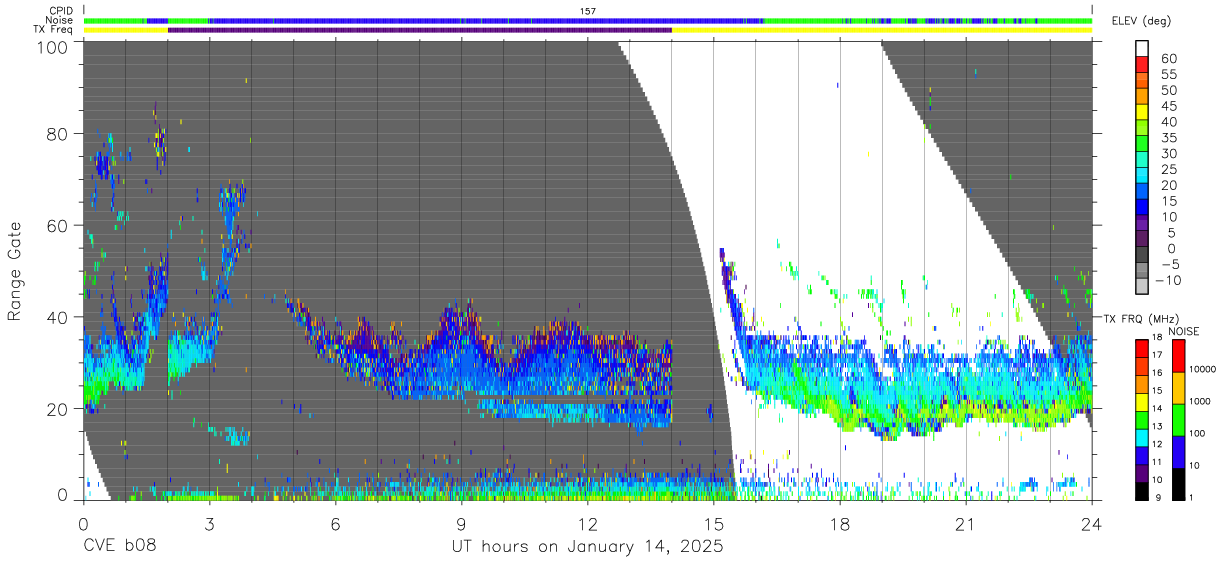Click the 'CPID' label above the plot
The height and width of the screenshot is (567, 1228).
point(60,11)
